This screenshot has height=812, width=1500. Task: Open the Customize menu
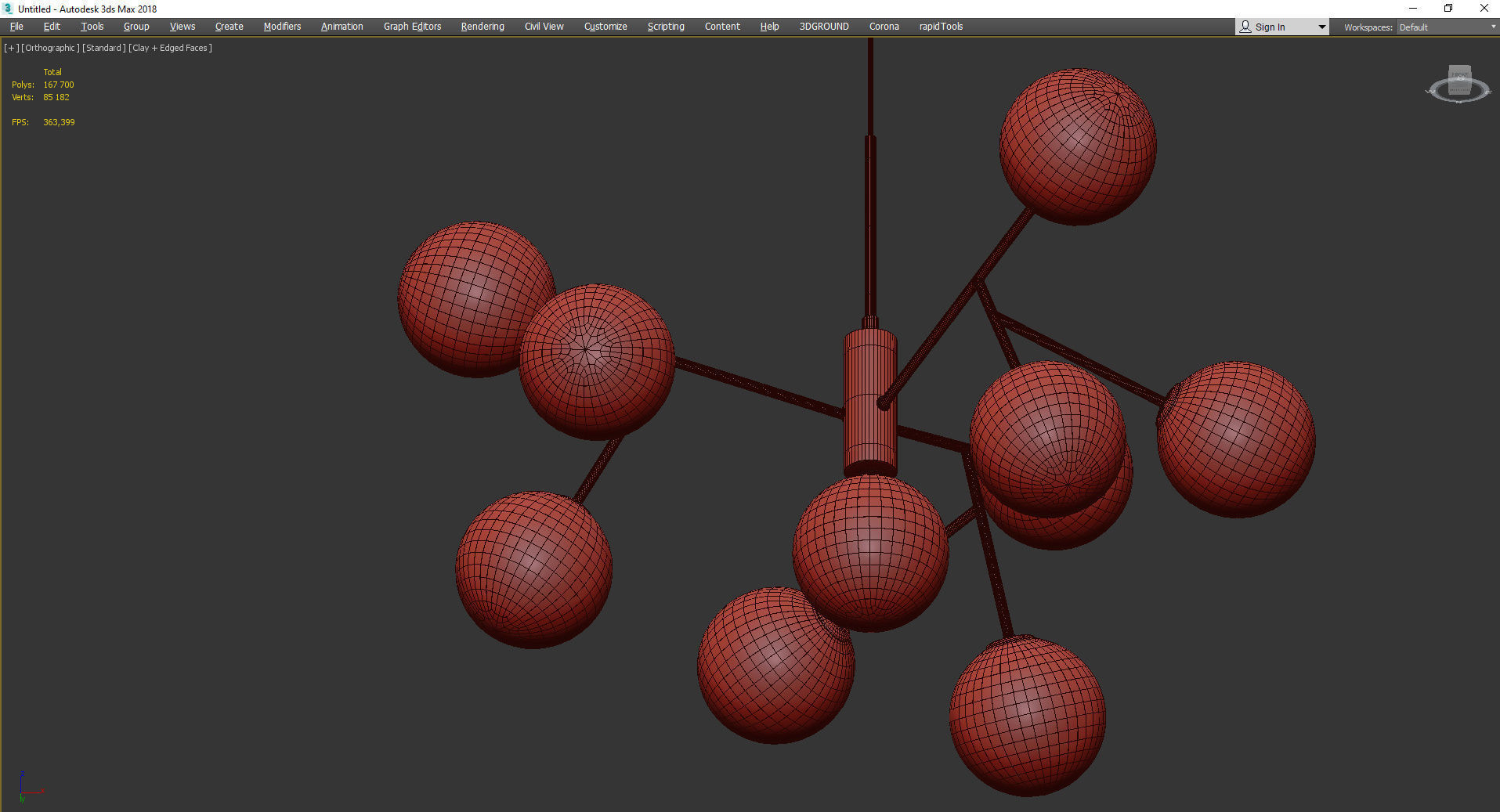605,27
